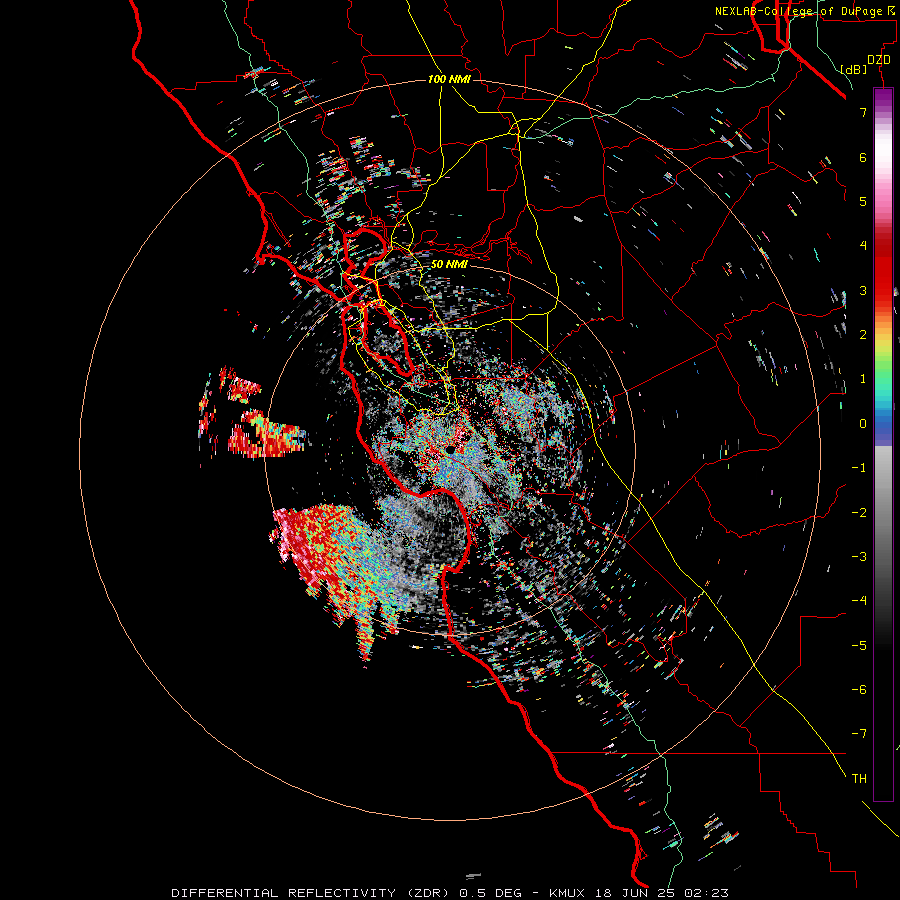The width and height of the screenshot is (900, 900).
Task: Click "(ZDR)" in the bottom caption
Action: [428, 893]
